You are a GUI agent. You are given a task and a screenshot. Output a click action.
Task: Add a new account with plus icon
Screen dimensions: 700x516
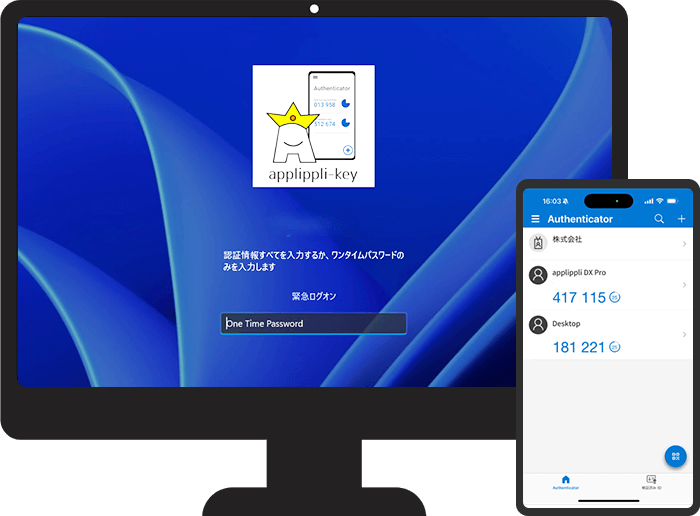click(x=682, y=219)
